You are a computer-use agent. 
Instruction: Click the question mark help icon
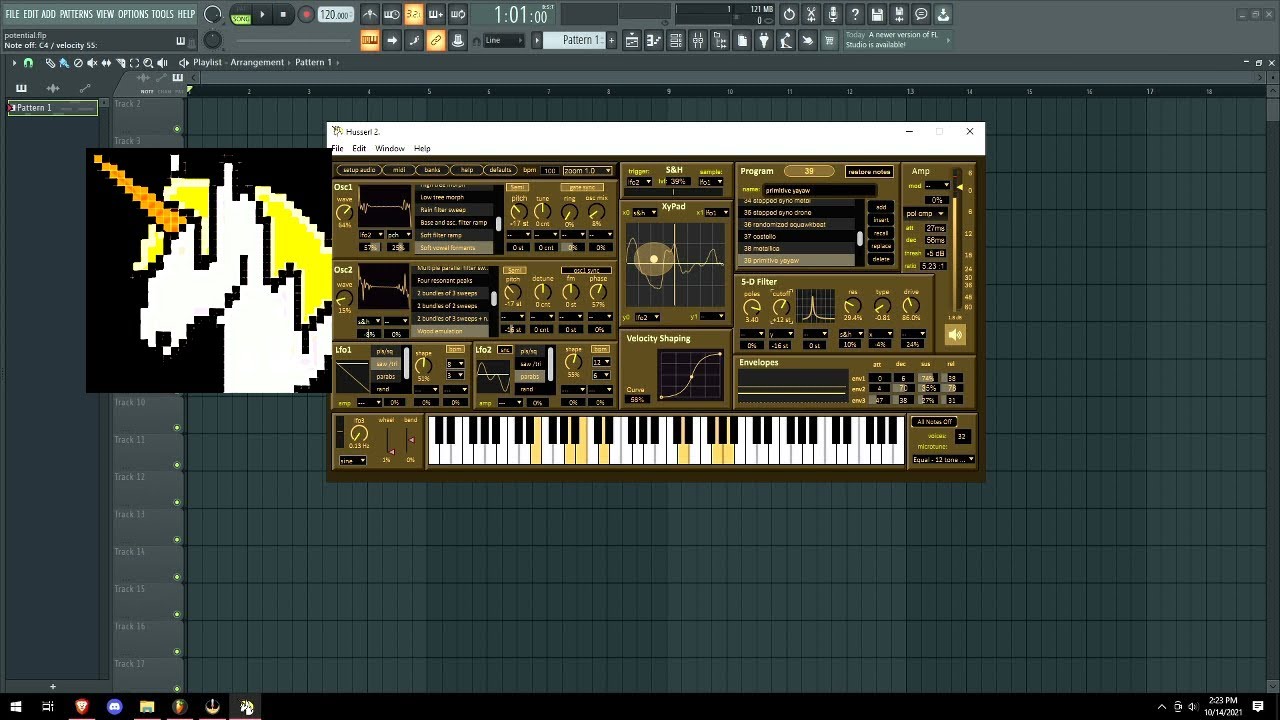click(x=855, y=15)
